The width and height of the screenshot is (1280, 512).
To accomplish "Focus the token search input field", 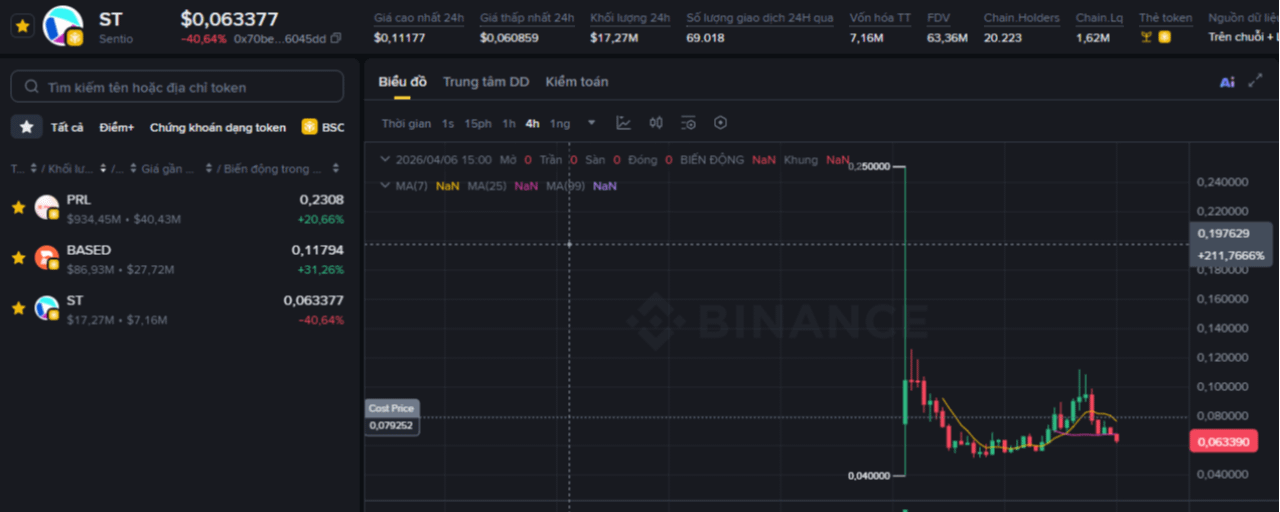I will [x=177, y=87].
